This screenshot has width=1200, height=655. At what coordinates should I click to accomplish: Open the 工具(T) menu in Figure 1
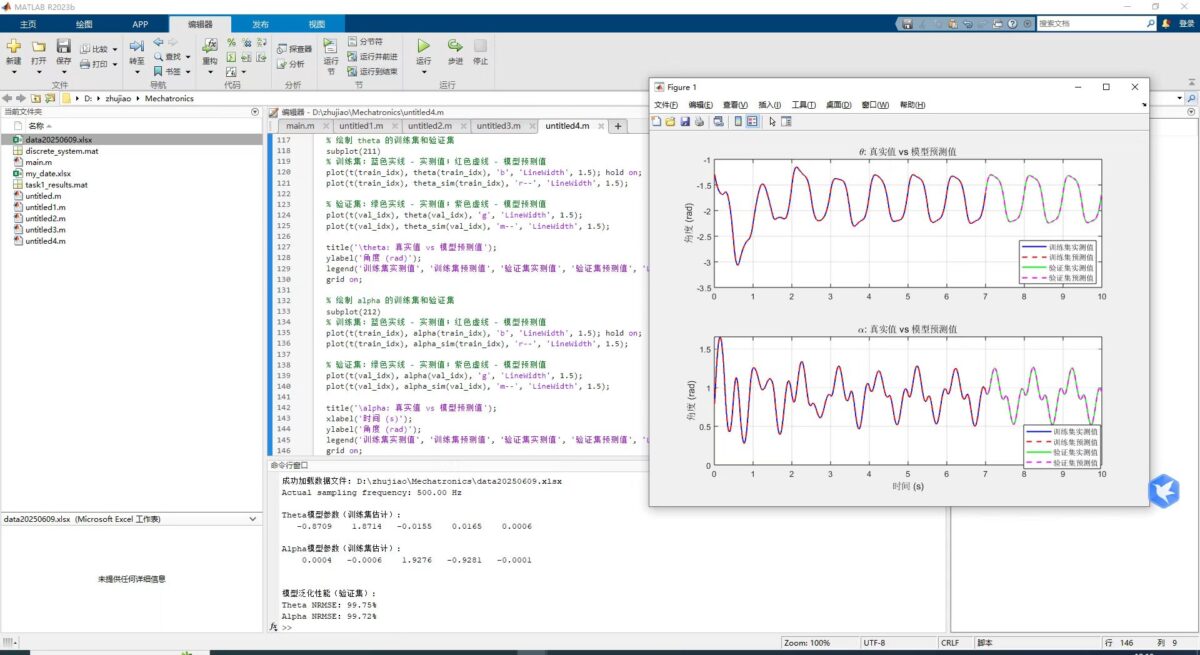[x=803, y=105]
